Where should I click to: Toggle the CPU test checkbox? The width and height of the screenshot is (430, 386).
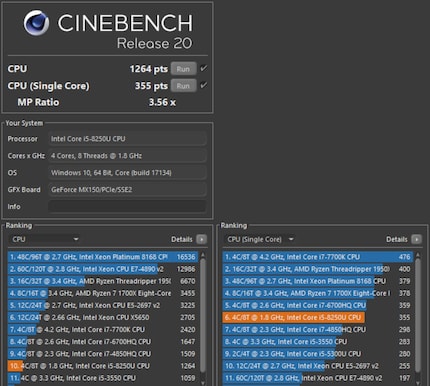coord(203,69)
